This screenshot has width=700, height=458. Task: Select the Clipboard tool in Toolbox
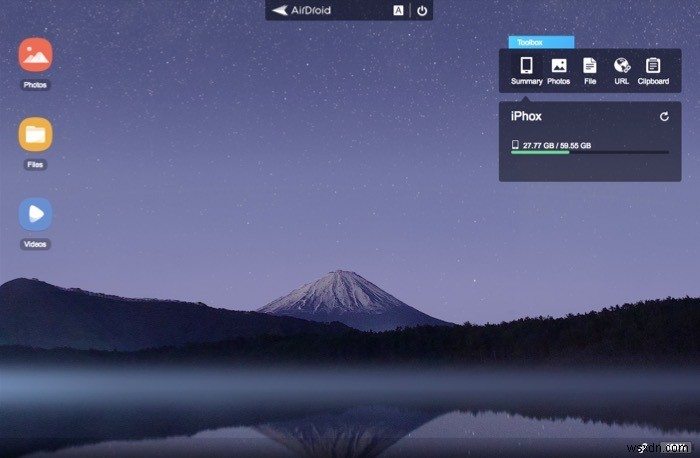click(653, 71)
